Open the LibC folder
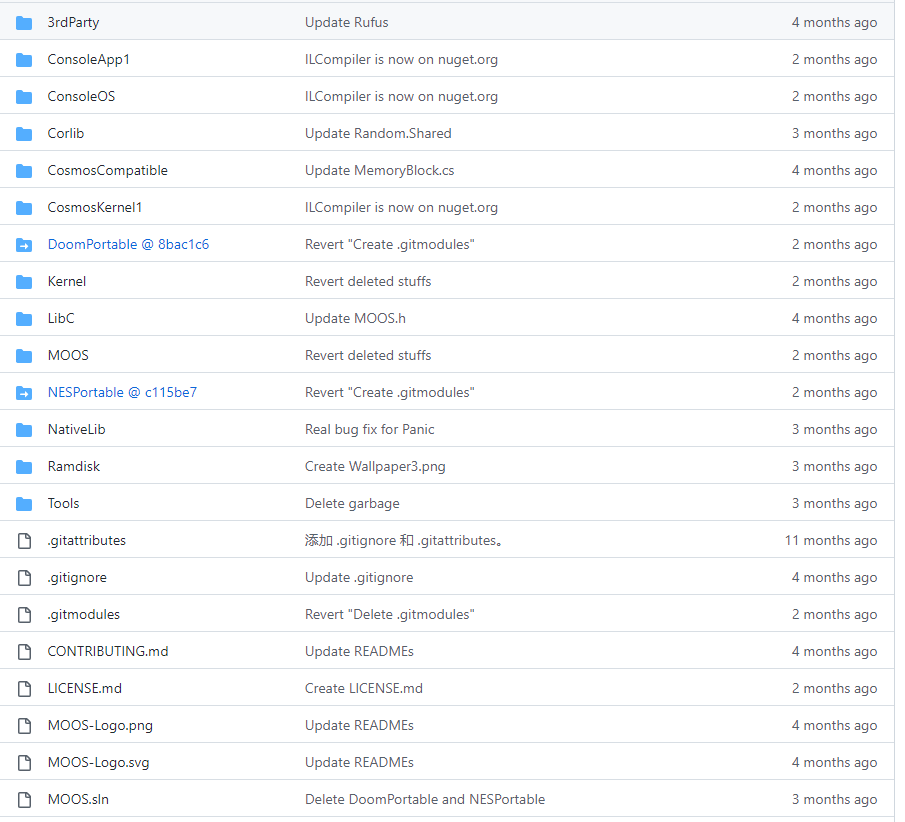The image size is (905, 822). (x=61, y=318)
